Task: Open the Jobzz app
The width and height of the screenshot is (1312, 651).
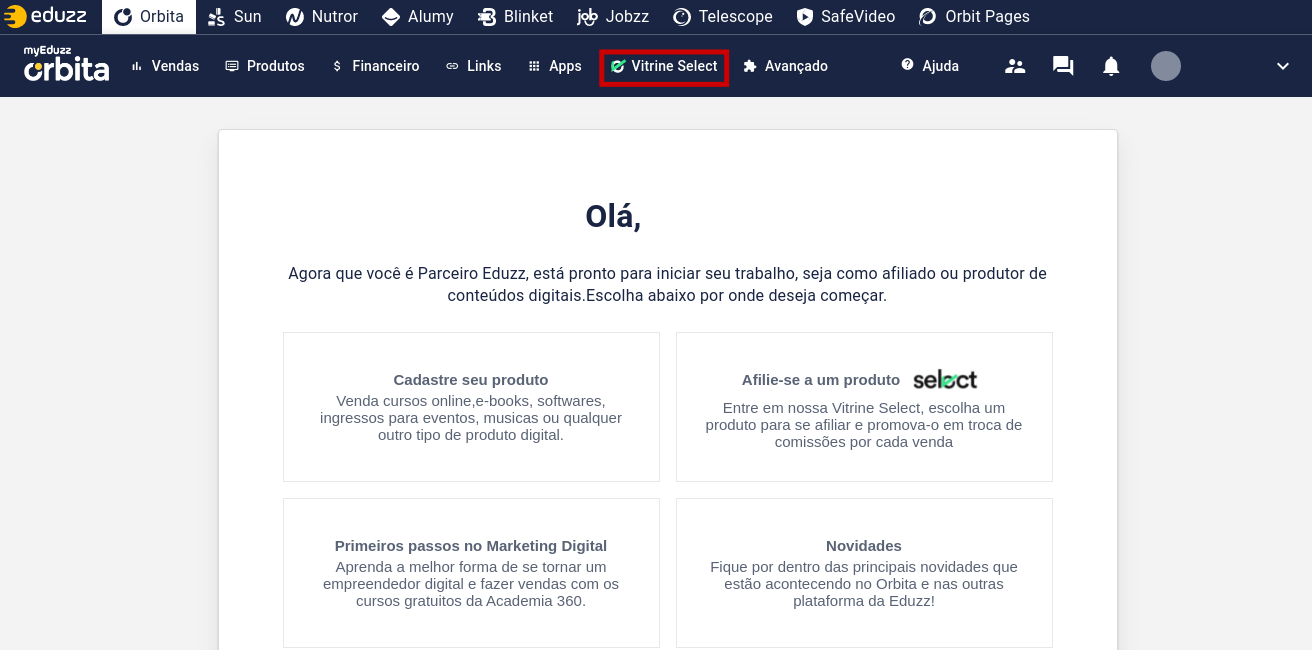Action: (x=613, y=16)
